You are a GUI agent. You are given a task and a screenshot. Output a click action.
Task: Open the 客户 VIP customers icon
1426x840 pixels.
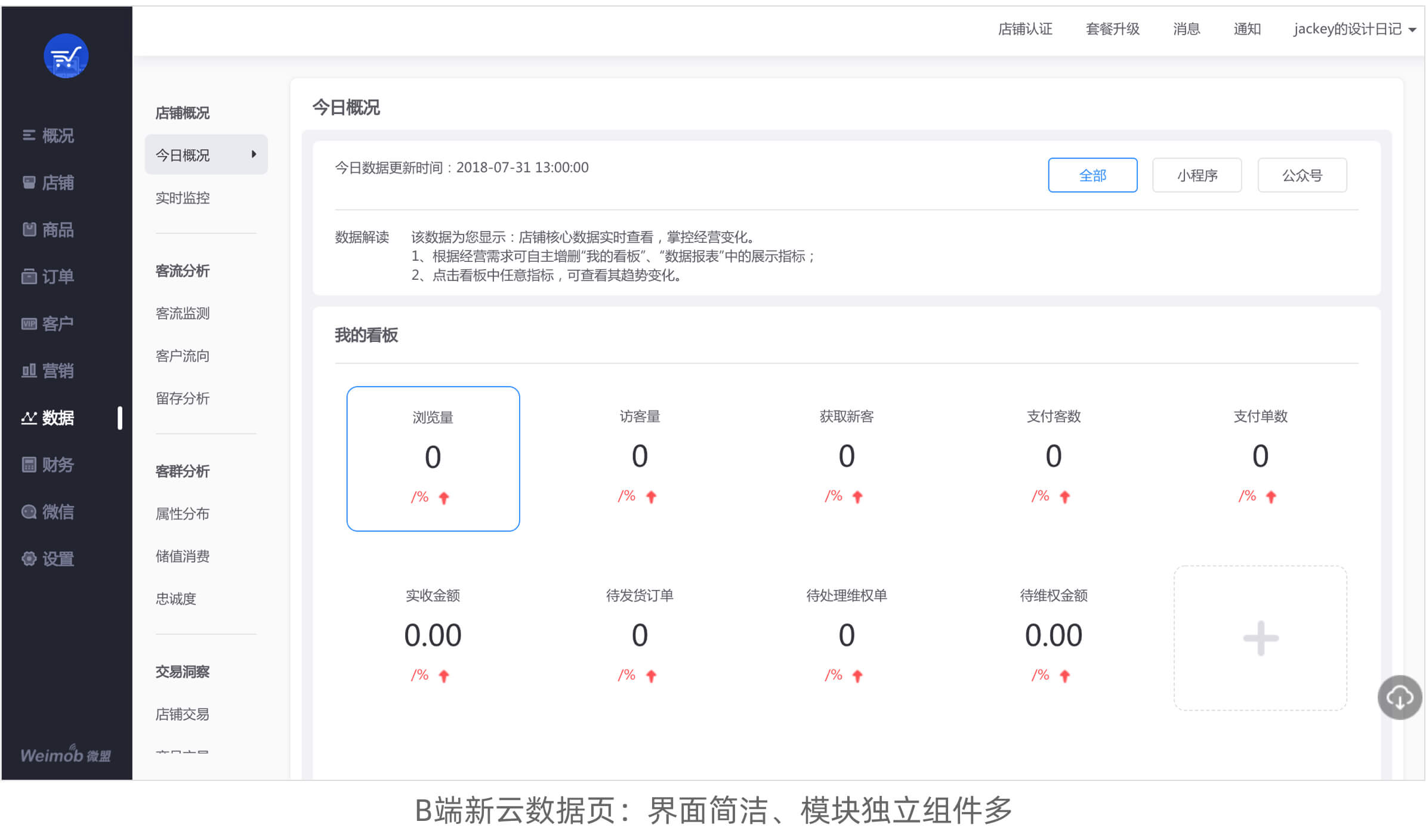(29, 323)
